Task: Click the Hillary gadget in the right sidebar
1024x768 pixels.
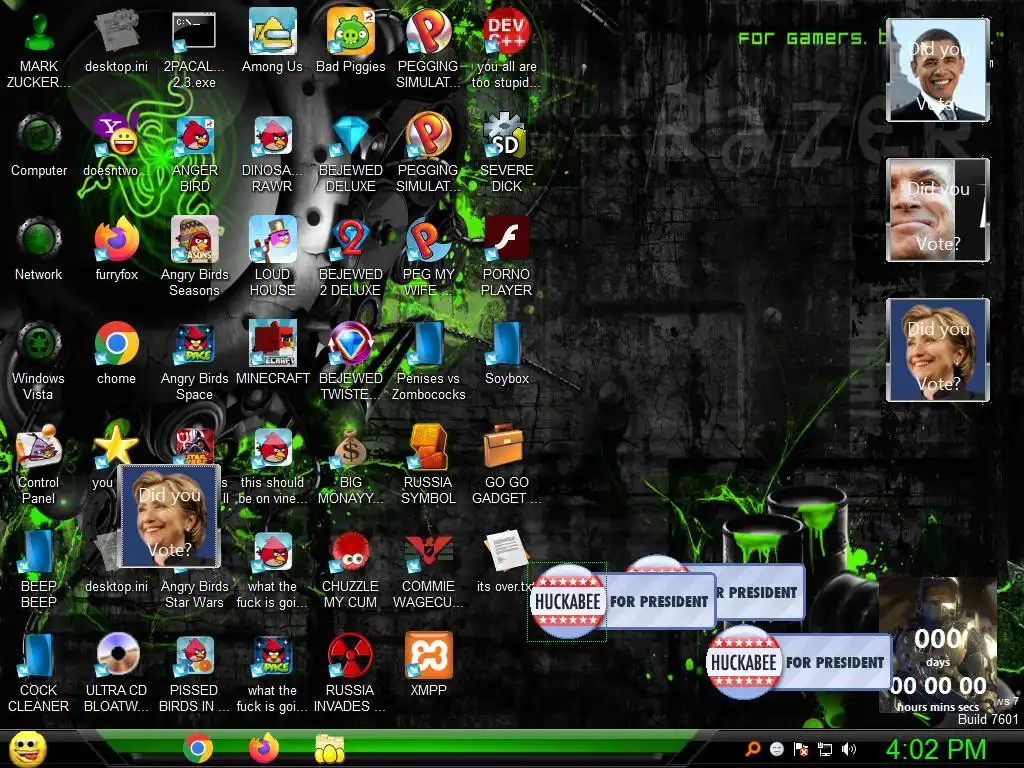Action: coord(938,349)
